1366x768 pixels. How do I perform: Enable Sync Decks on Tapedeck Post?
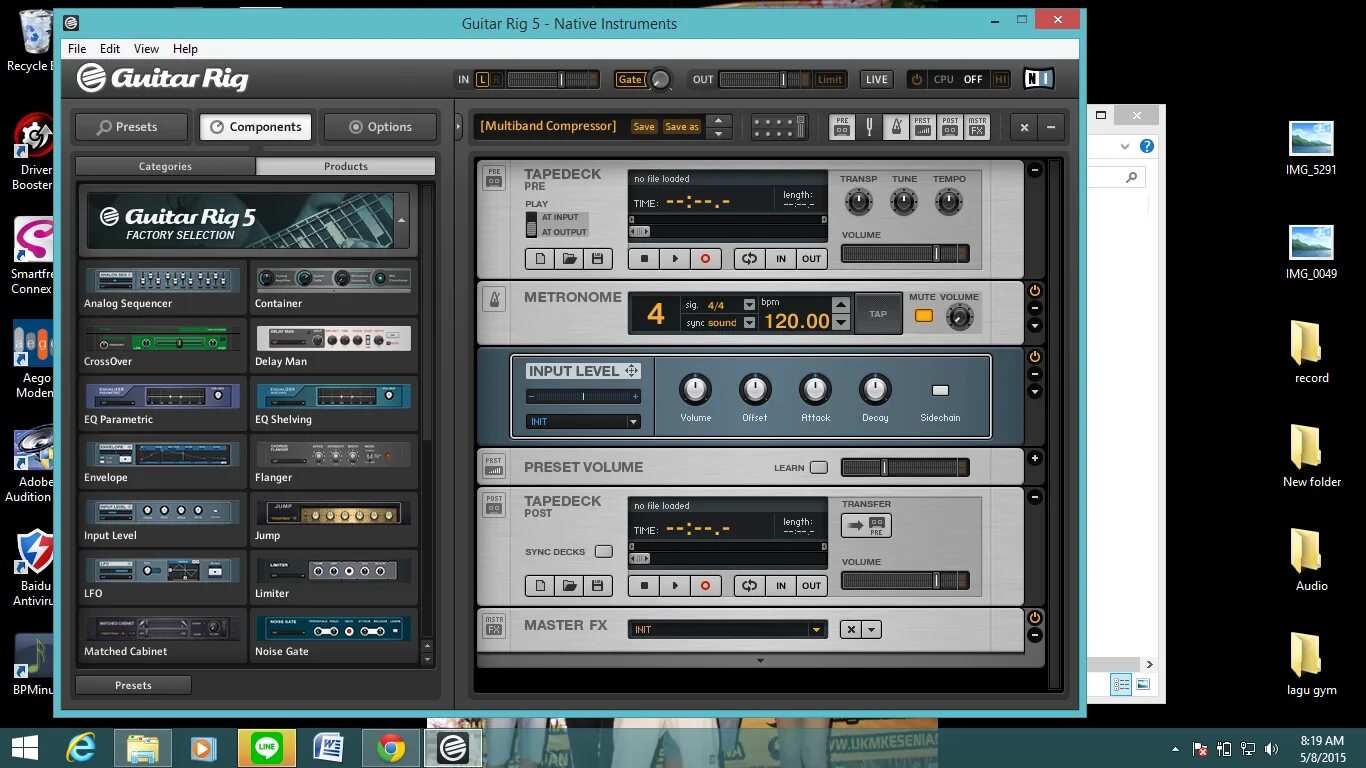603,552
